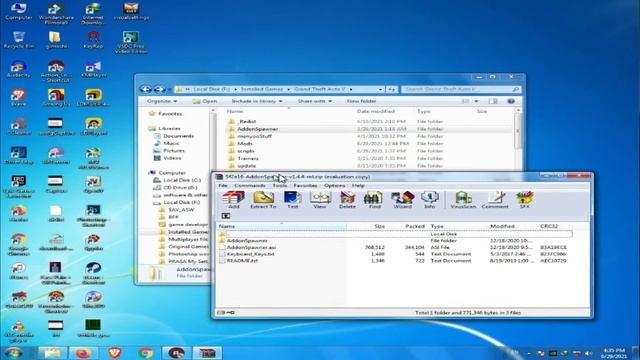640x360 pixels.
Task: Open the Explorer views dropdown arrow
Action: [476, 101]
